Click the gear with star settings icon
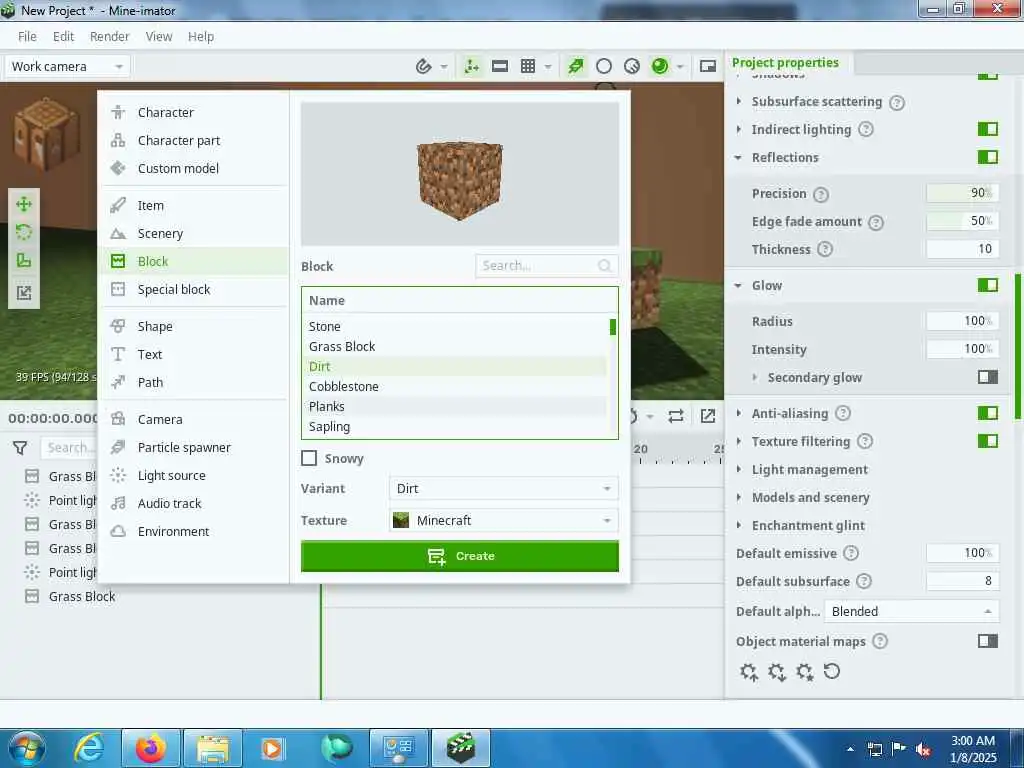This screenshot has width=1024, height=768. (x=805, y=672)
